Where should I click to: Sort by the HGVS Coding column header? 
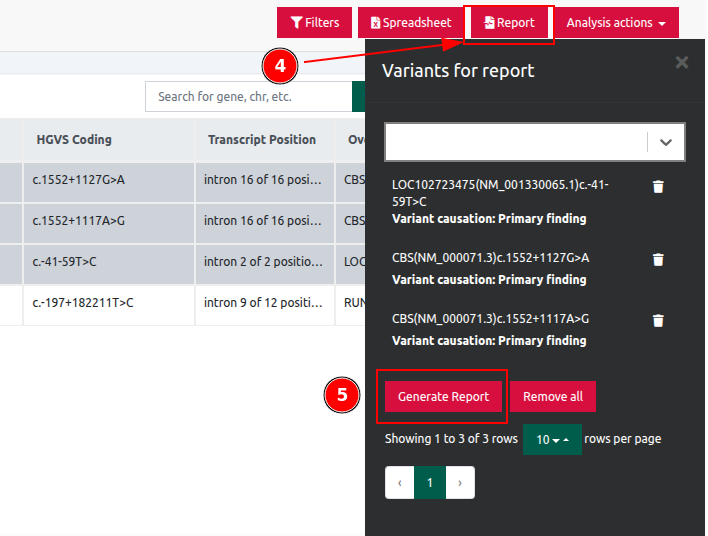74,140
